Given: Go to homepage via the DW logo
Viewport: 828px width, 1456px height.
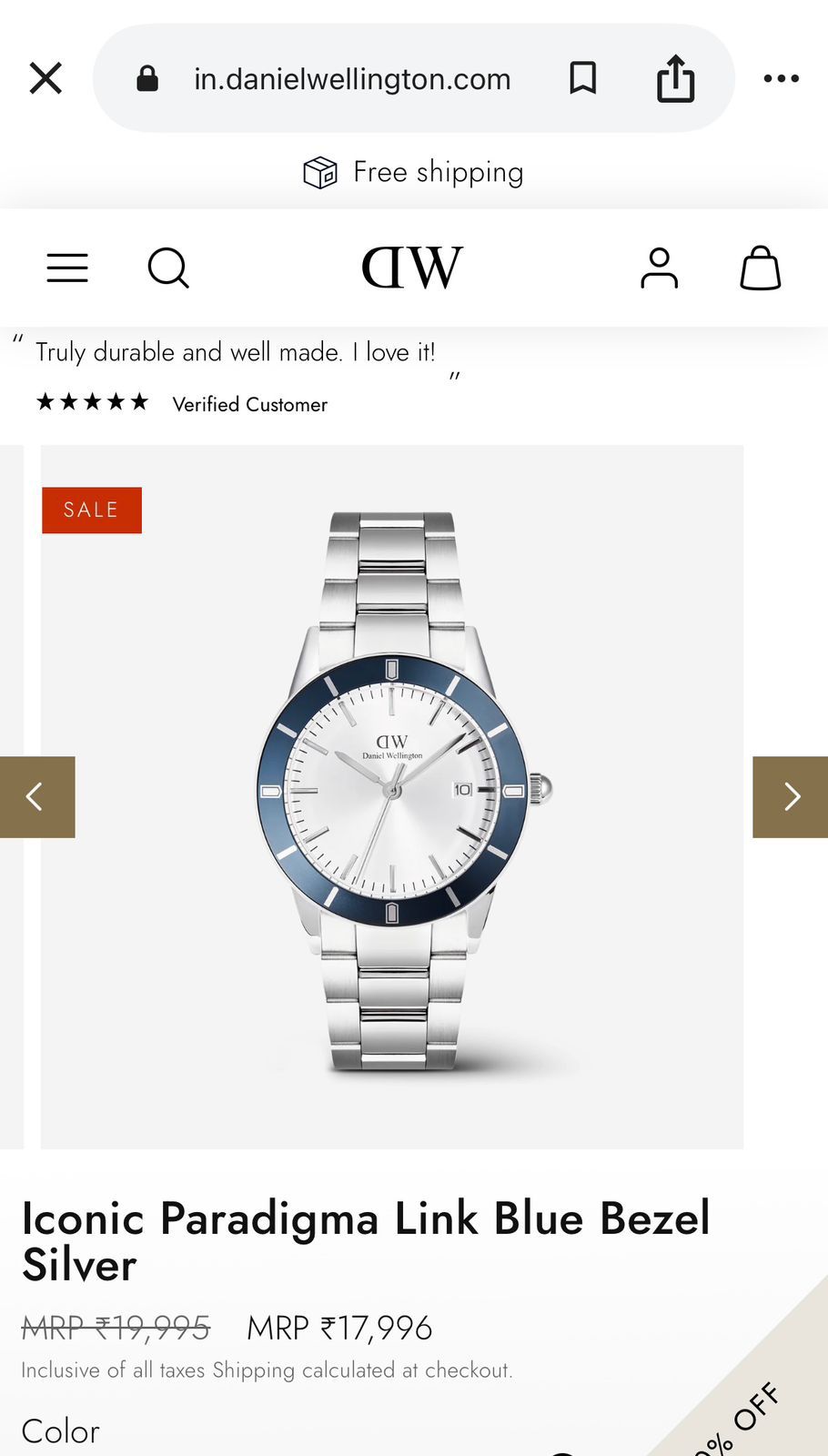Looking at the screenshot, I should click(412, 268).
